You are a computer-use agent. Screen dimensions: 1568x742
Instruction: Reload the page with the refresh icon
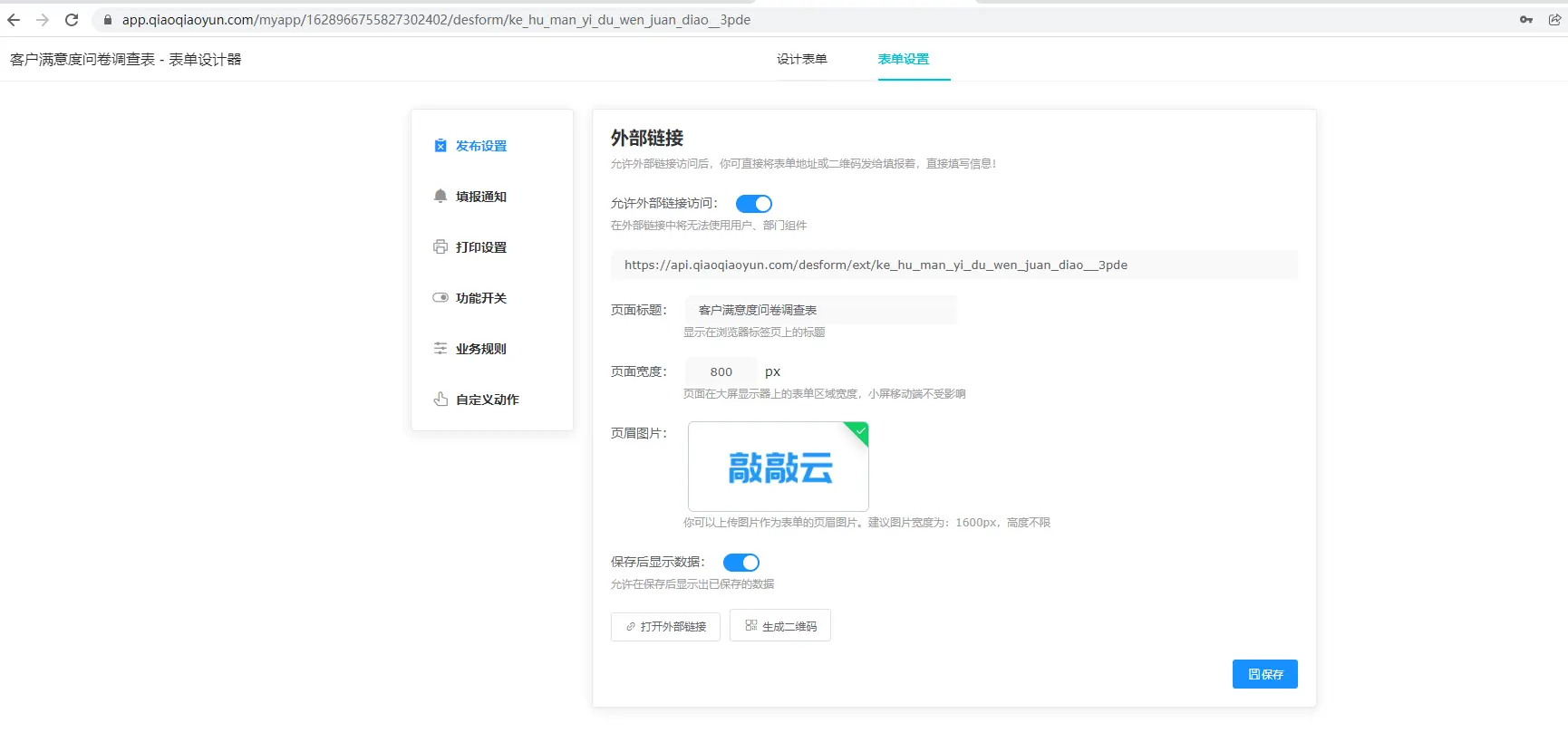coord(72,20)
